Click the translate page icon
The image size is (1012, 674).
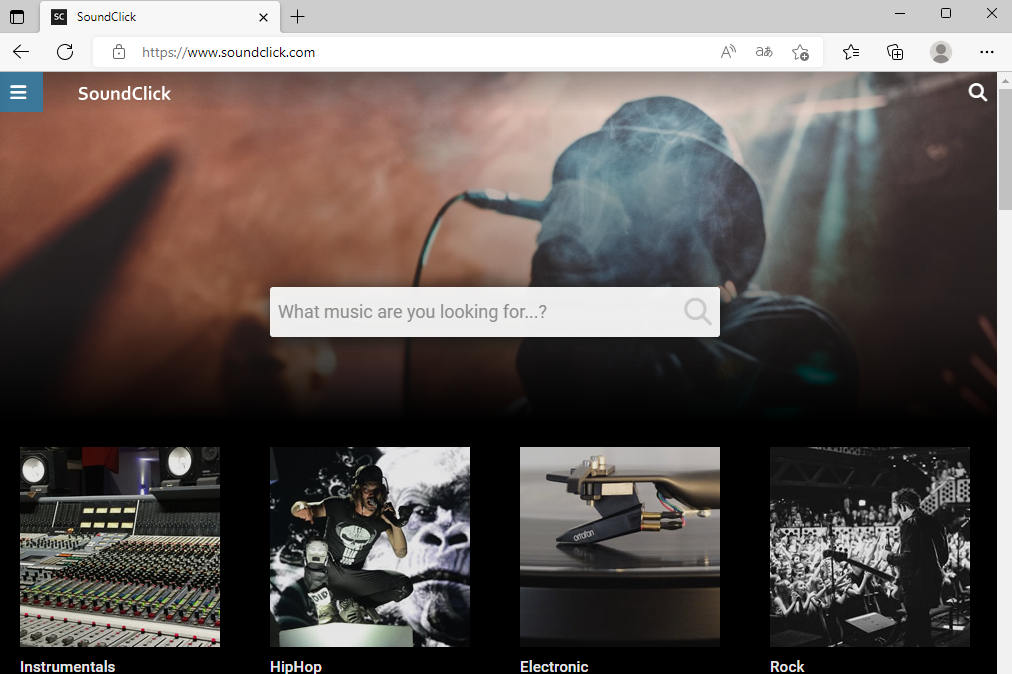(764, 52)
